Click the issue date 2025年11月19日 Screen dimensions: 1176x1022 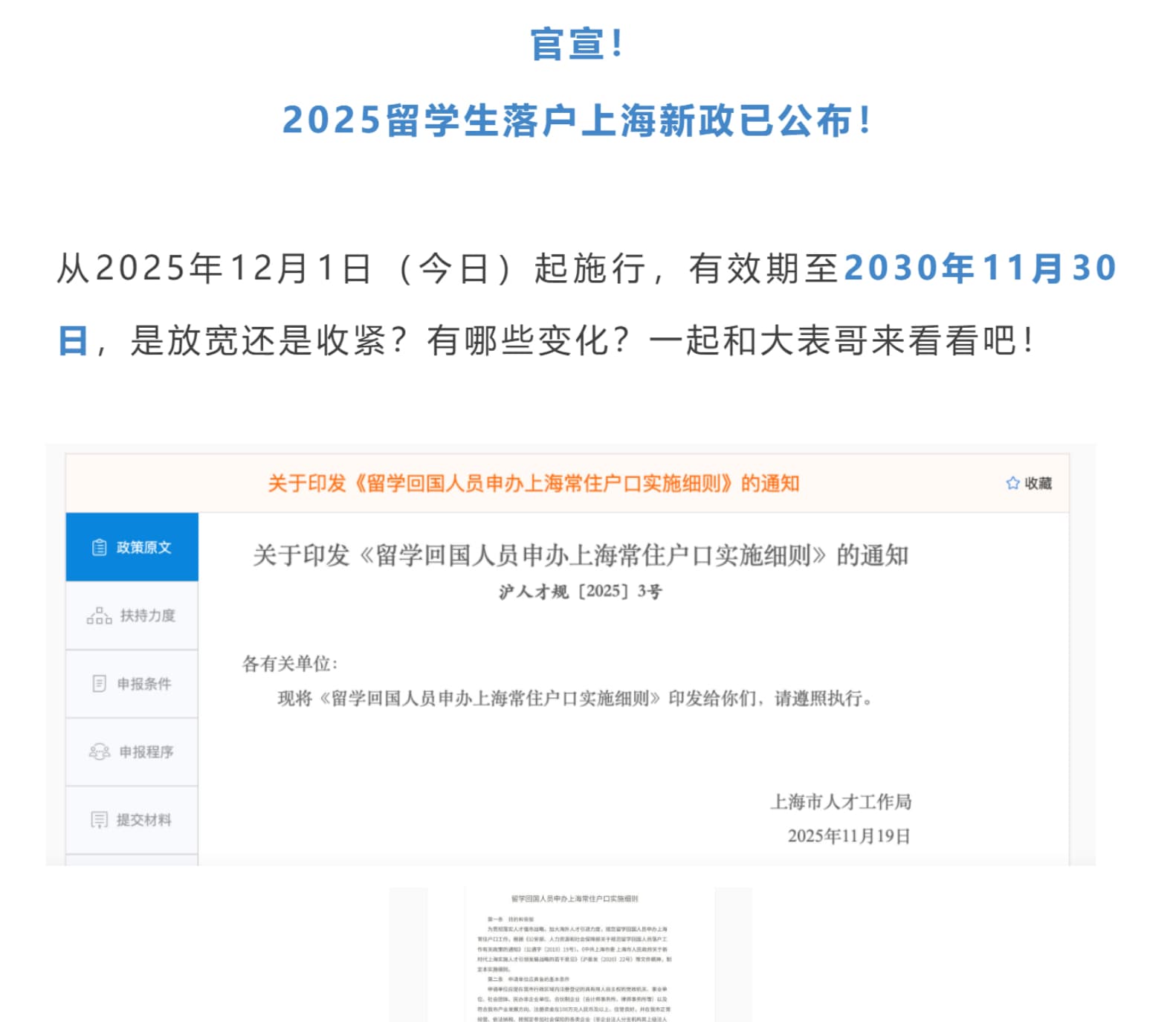click(849, 836)
